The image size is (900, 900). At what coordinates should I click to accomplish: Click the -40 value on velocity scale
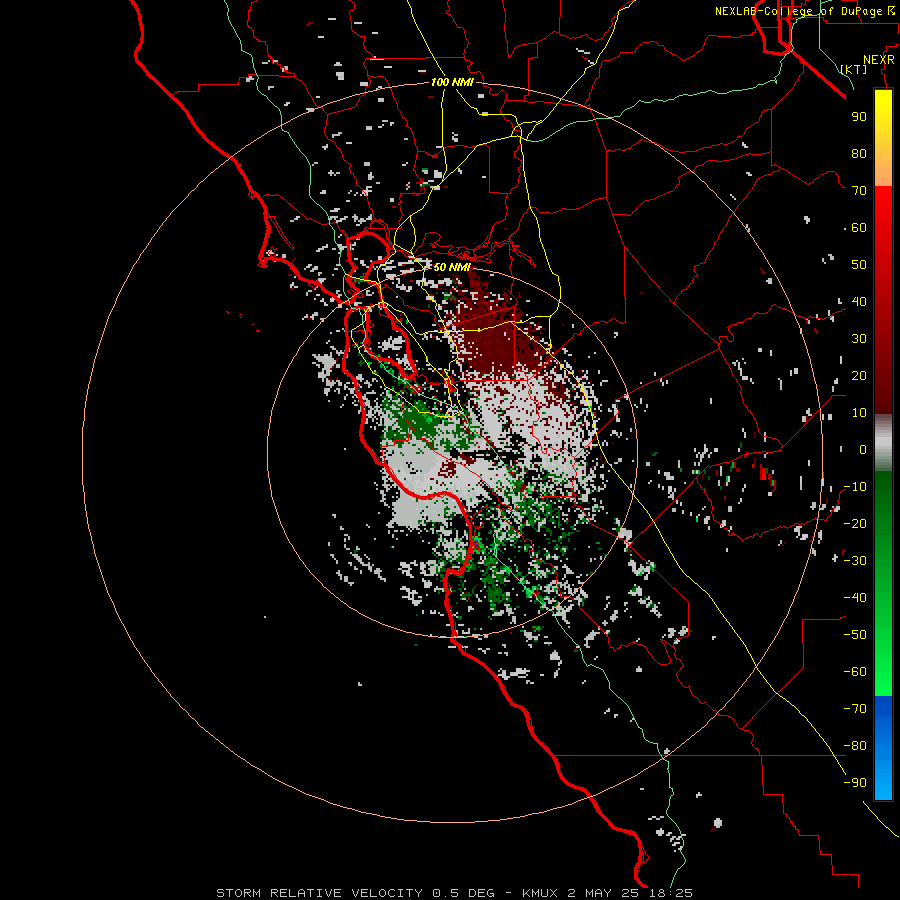855,598
